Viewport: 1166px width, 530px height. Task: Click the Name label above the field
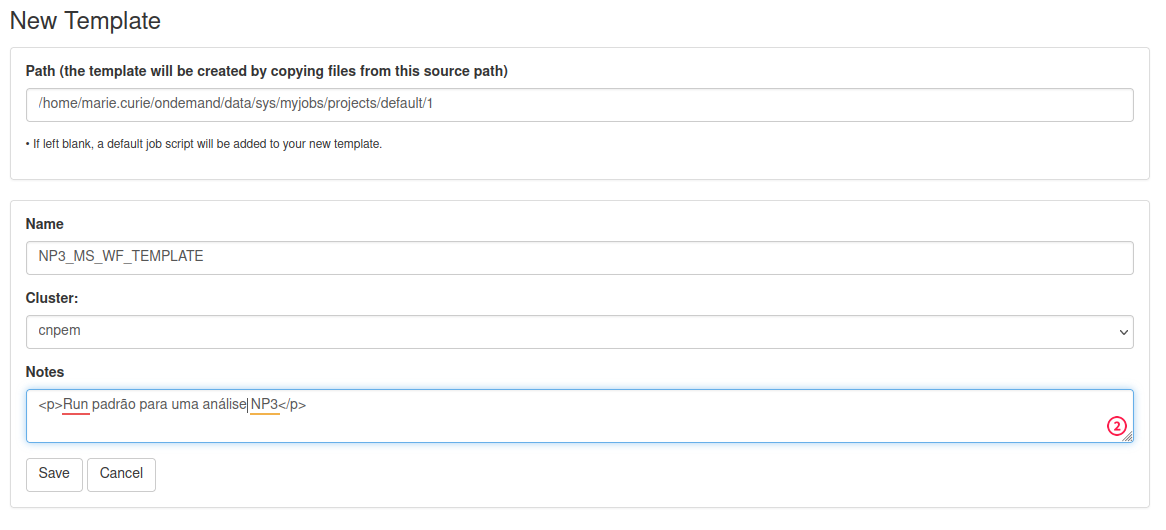point(45,224)
